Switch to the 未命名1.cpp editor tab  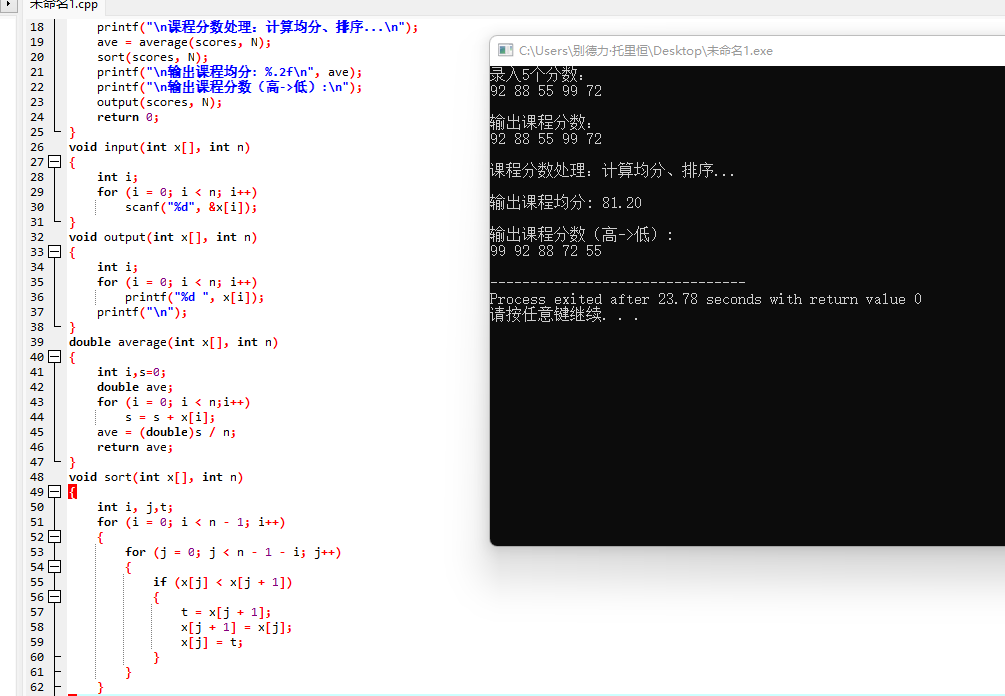point(63,5)
